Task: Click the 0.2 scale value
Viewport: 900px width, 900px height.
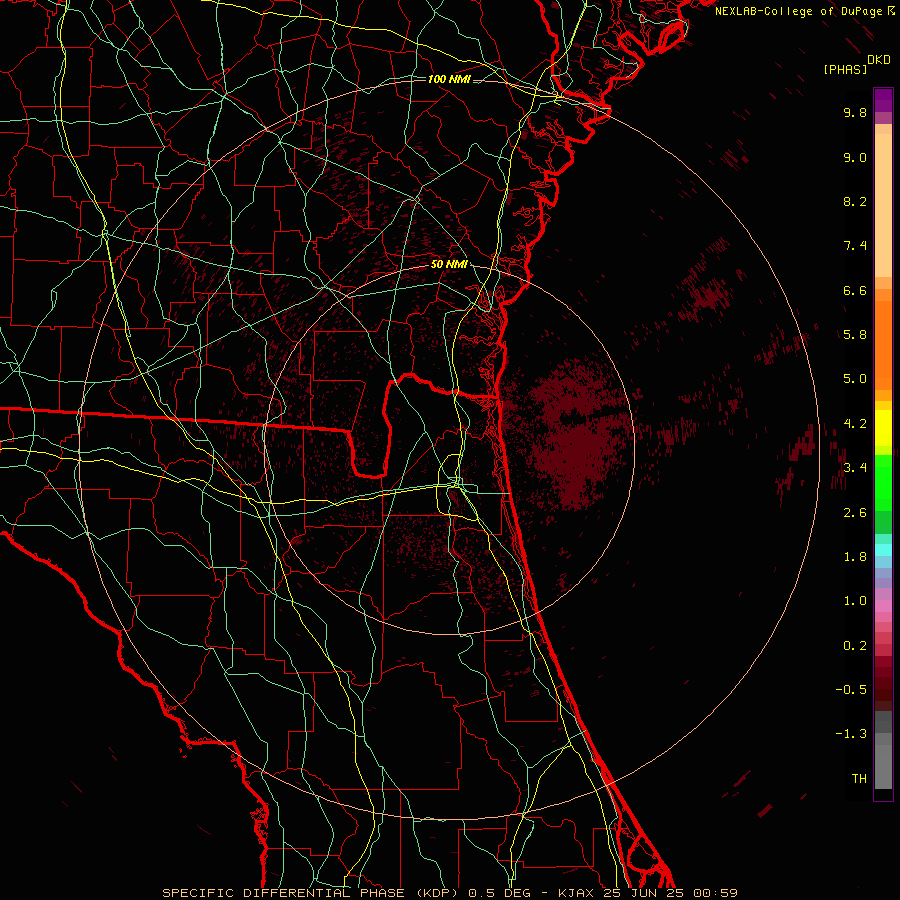Action: (x=855, y=646)
